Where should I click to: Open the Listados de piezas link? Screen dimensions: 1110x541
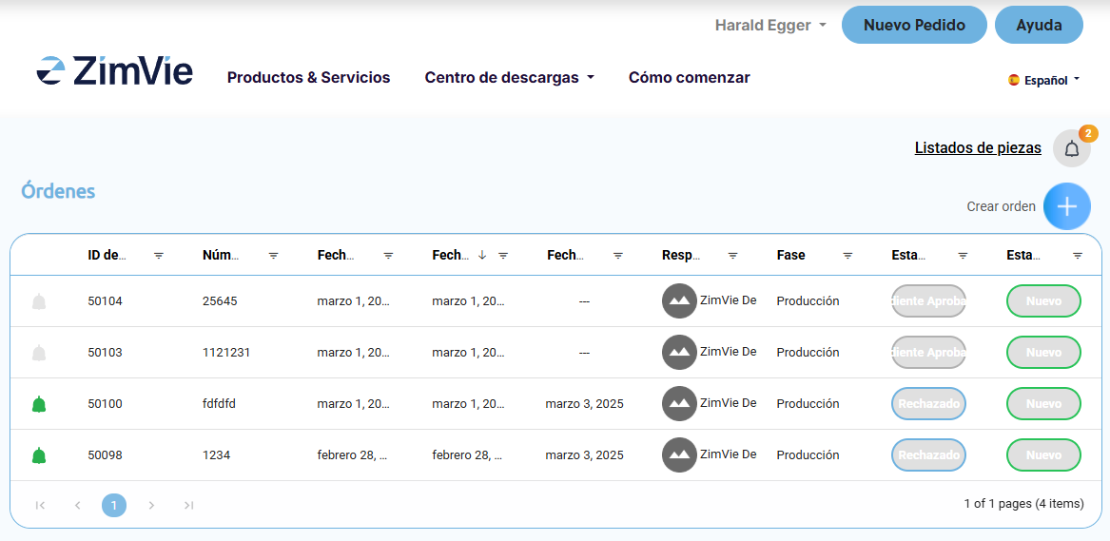tap(977, 148)
